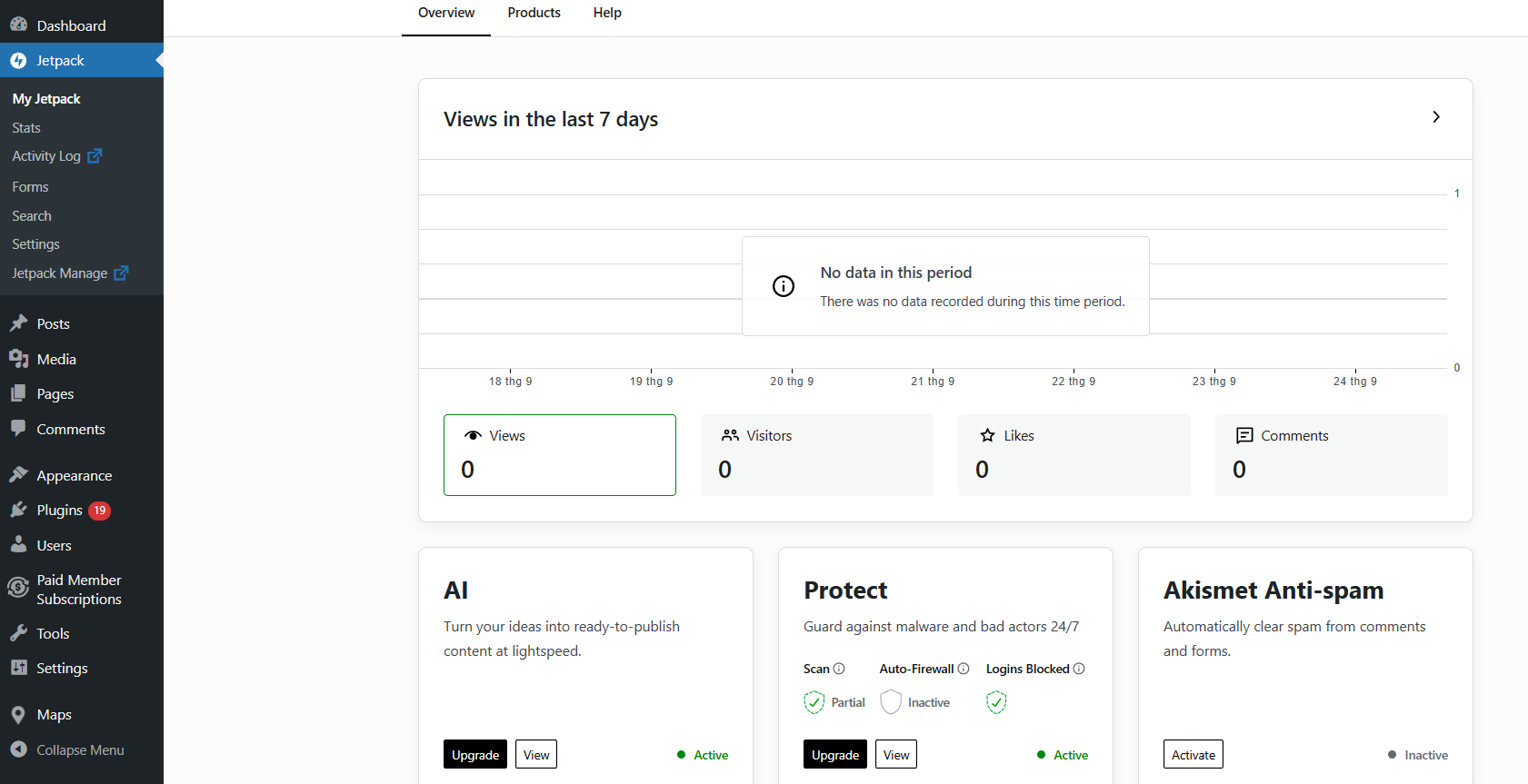Open My Jetpack submenu item
1528x784 pixels.
tap(46, 99)
